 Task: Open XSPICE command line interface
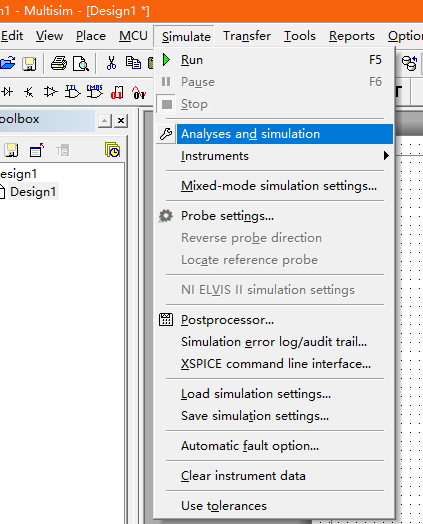point(274,364)
